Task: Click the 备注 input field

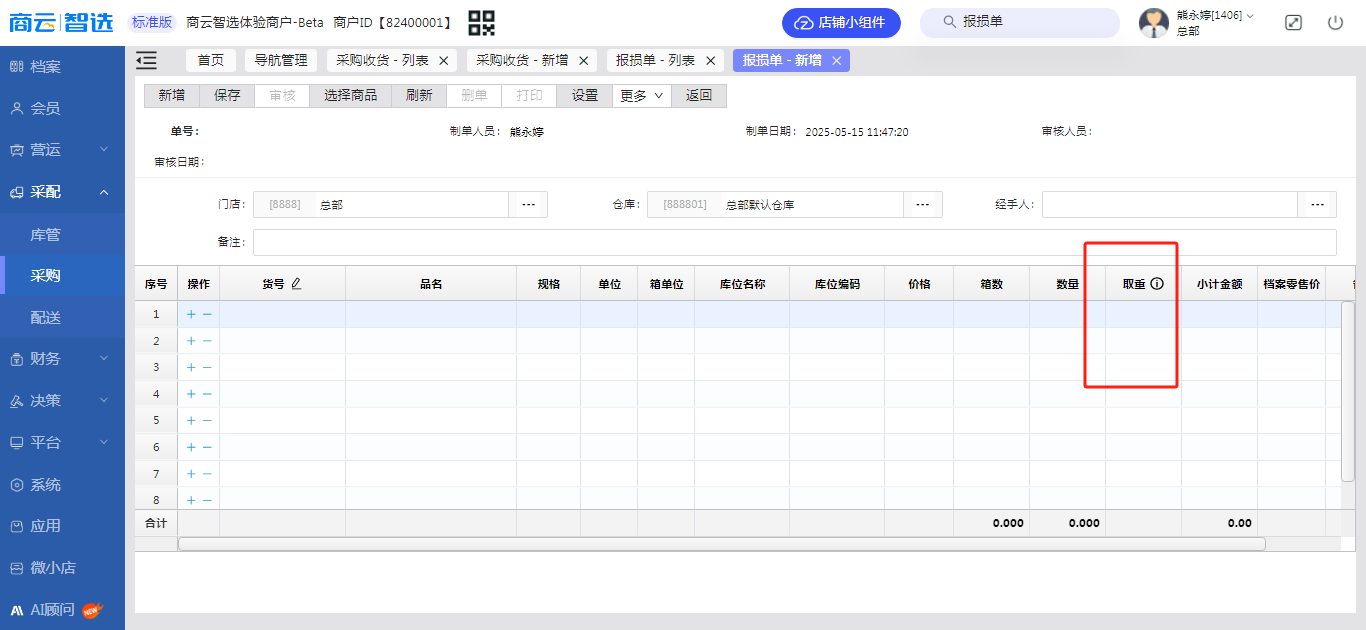Action: 795,242
